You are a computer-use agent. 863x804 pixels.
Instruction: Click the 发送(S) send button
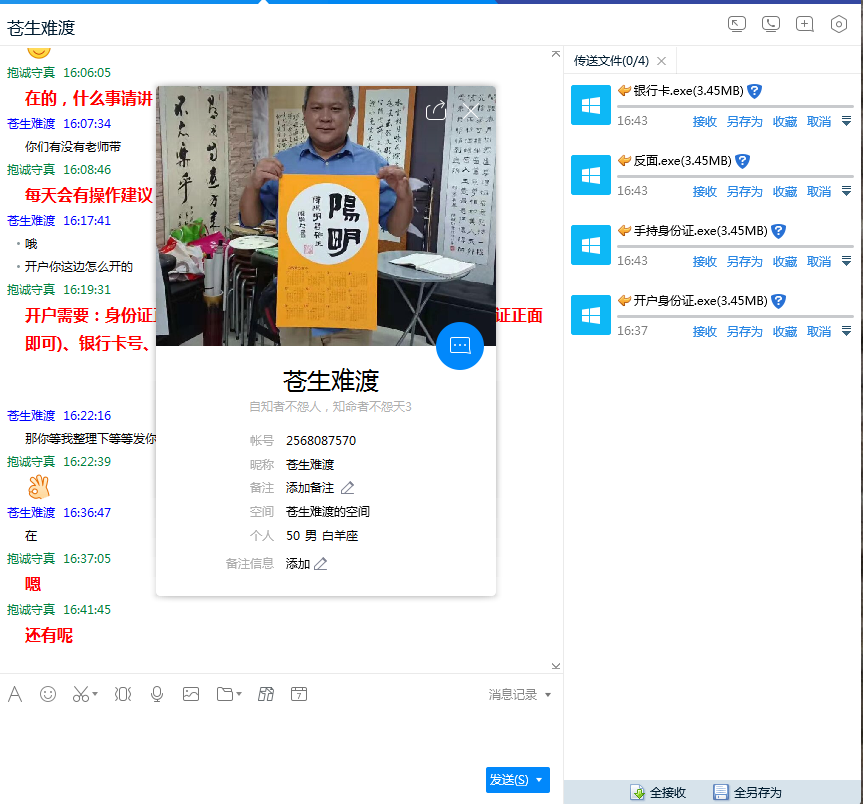509,780
